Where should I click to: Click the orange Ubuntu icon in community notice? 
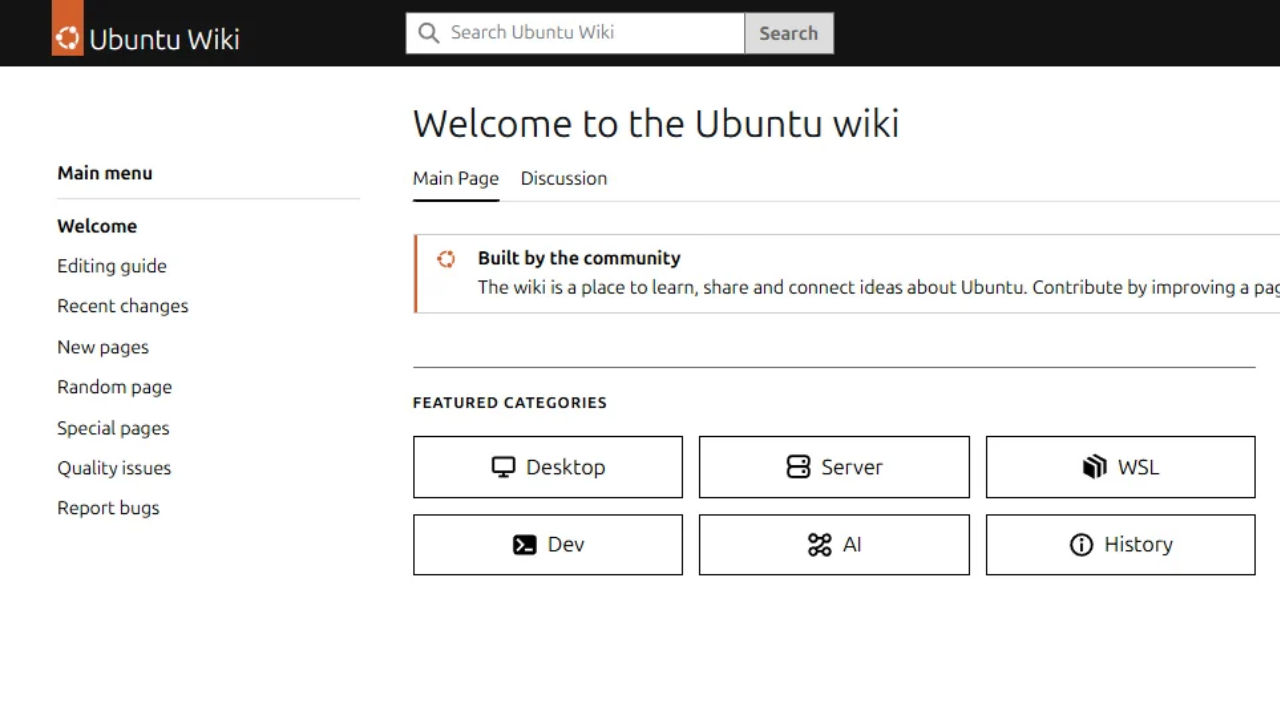pos(446,259)
